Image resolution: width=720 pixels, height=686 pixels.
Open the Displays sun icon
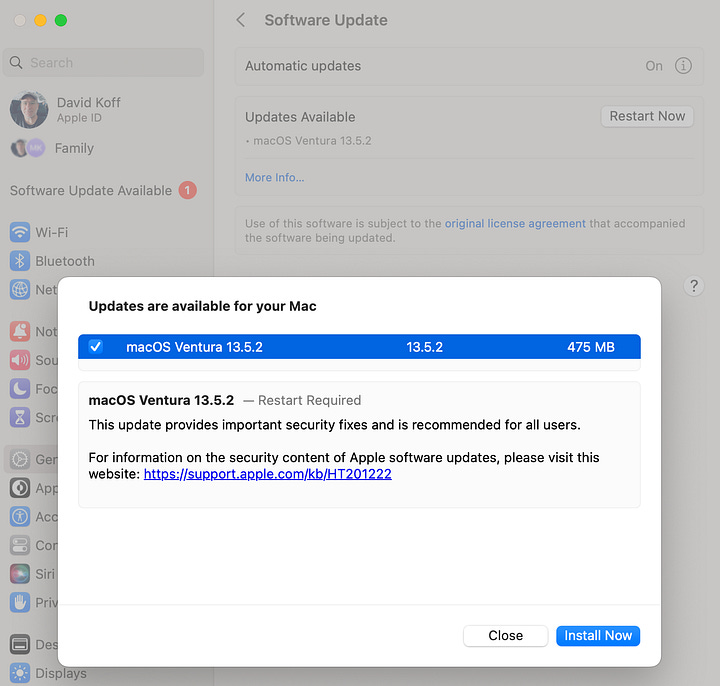tap(20, 673)
